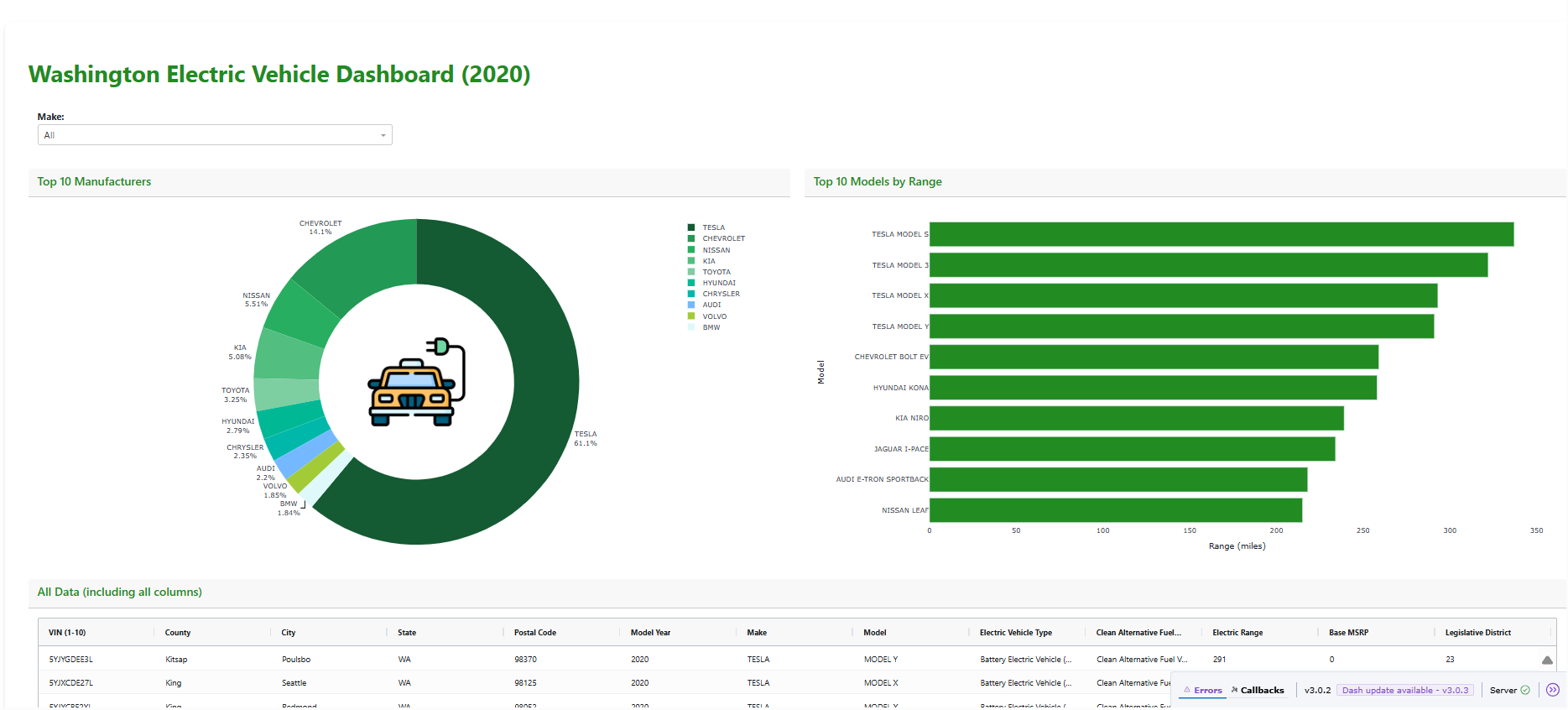Screen dimensions: 1568x710
Task: Click the Errors warning triangle icon
Action: (1186, 690)
